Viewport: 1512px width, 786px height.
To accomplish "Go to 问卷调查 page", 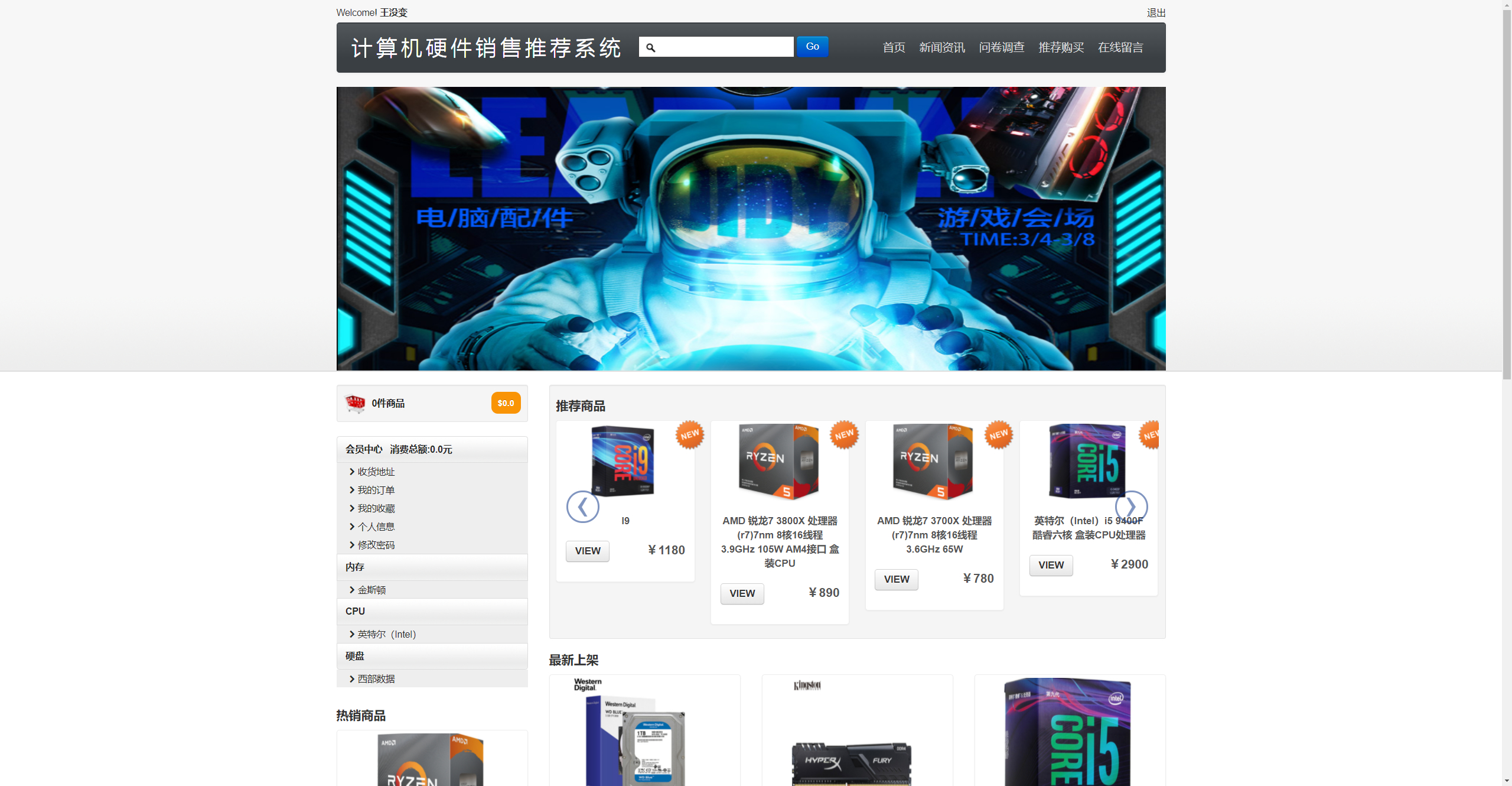I will (x=1001, y=47).
